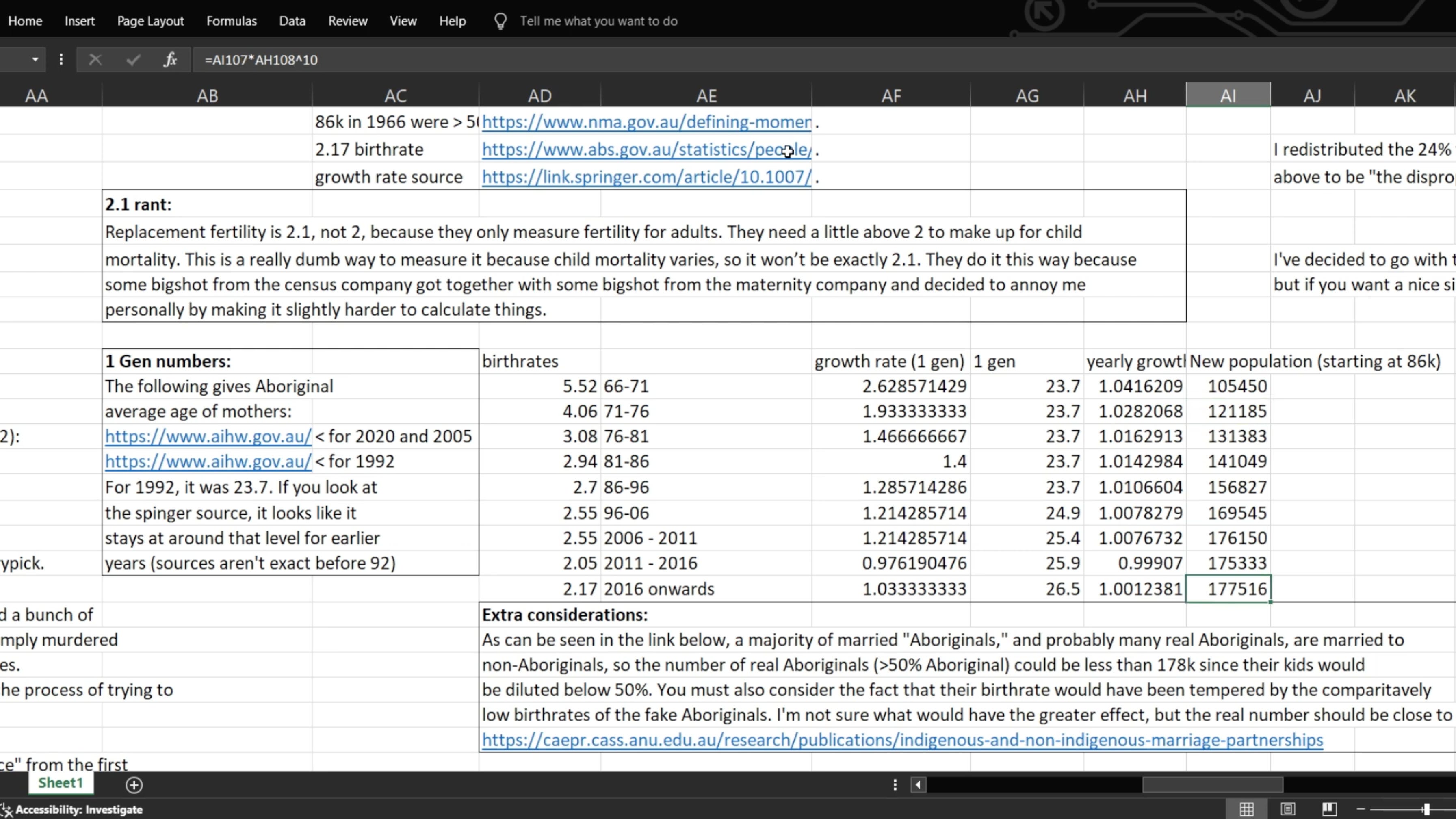Click the sheet tab bar splitter dots
1456x819 pixels.
click(x=895, y=784)
